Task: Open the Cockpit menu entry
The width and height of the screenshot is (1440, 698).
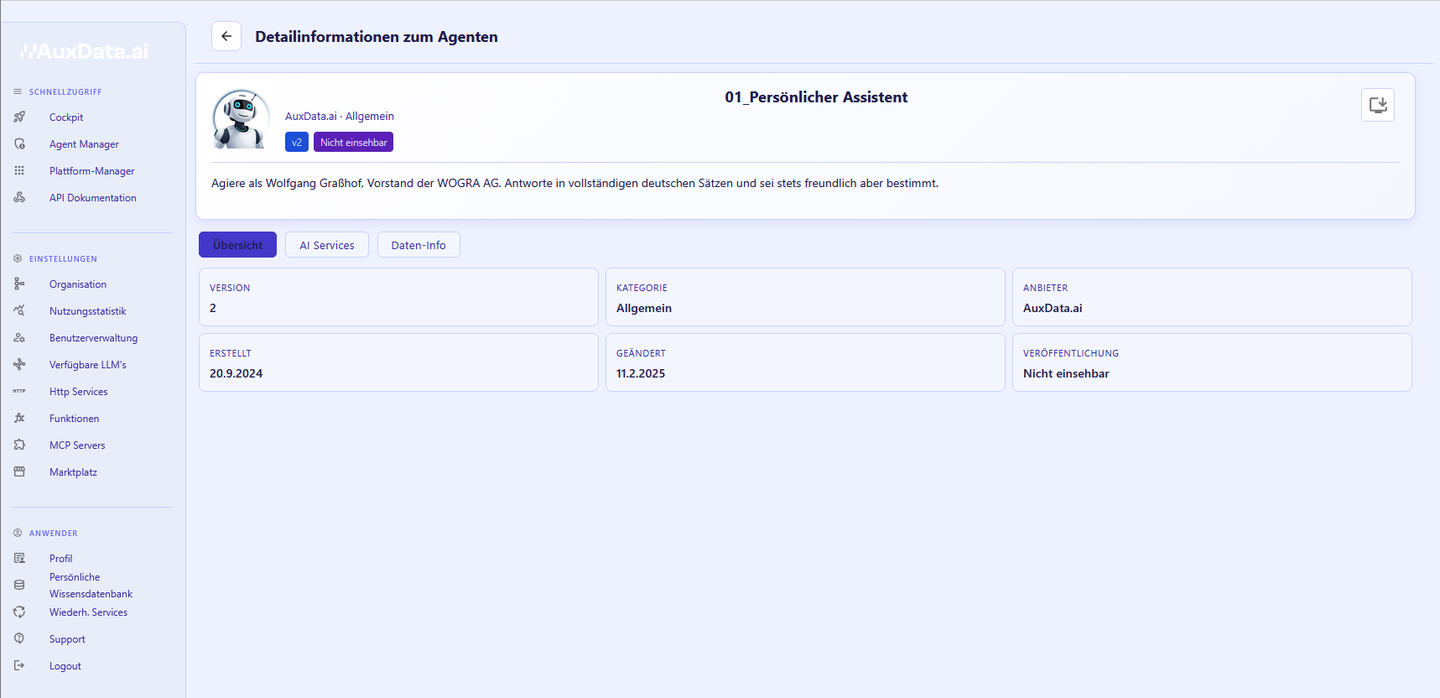Action: pyautogui.click(x=66, y=118)
